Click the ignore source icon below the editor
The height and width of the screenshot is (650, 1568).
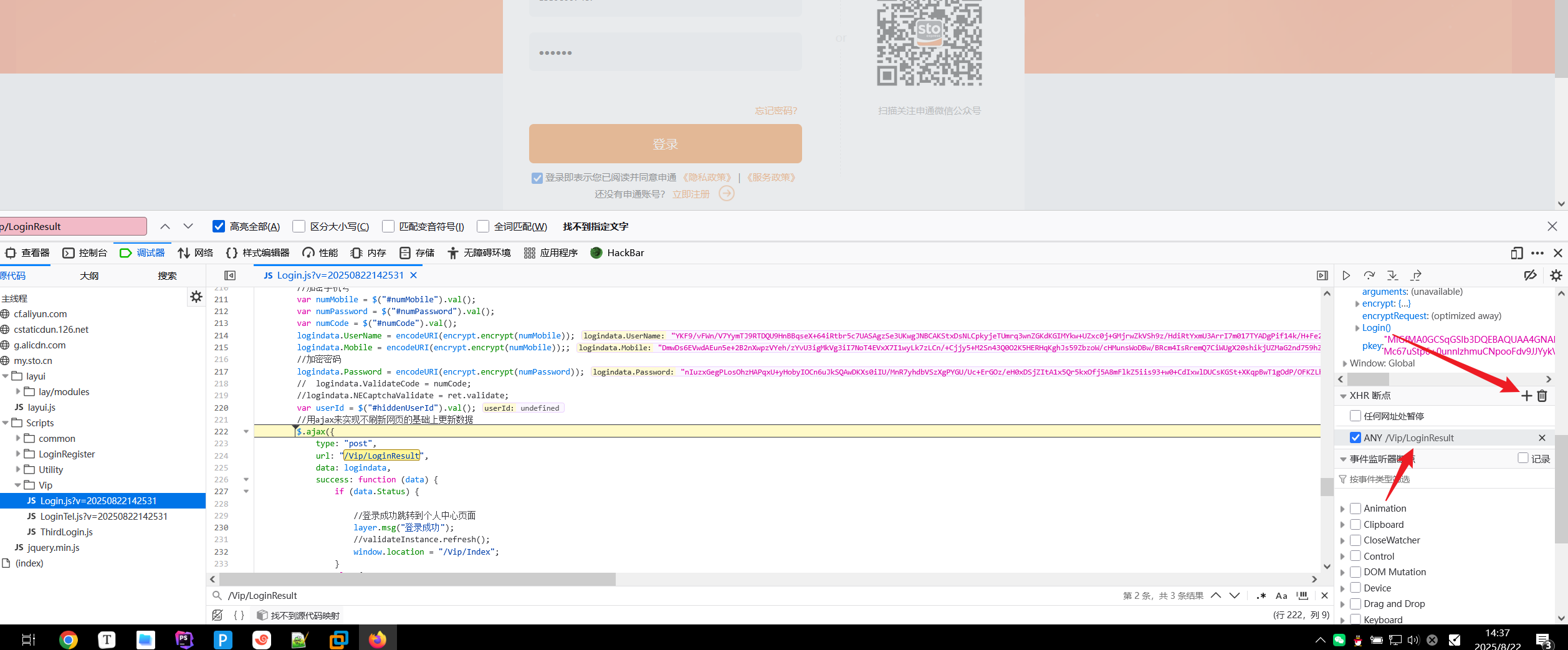tap(218, 615)
